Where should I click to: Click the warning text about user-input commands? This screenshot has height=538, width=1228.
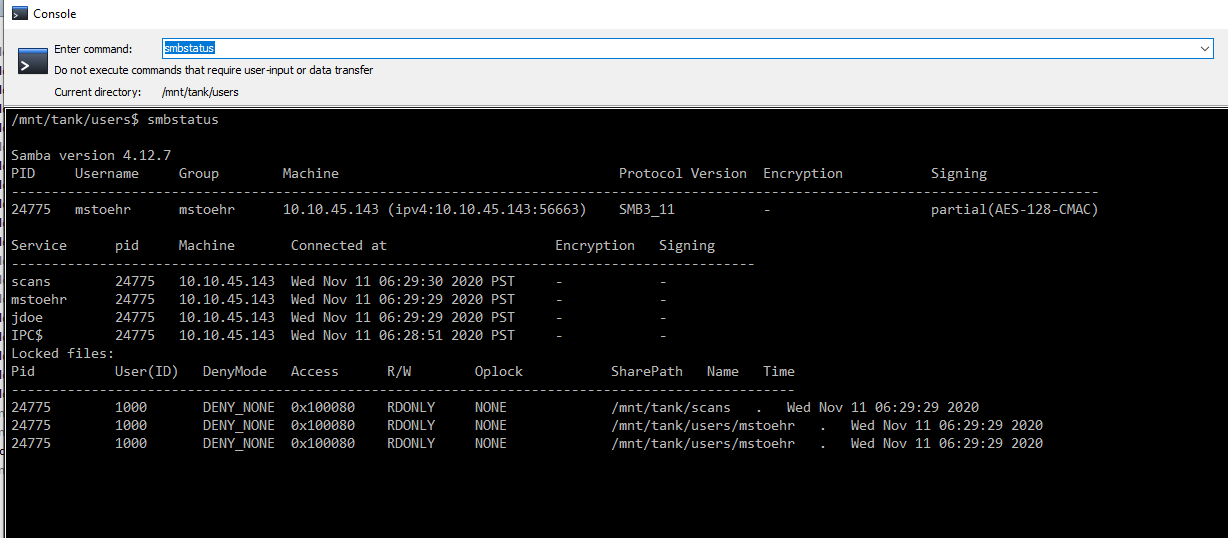coord(214,70)
